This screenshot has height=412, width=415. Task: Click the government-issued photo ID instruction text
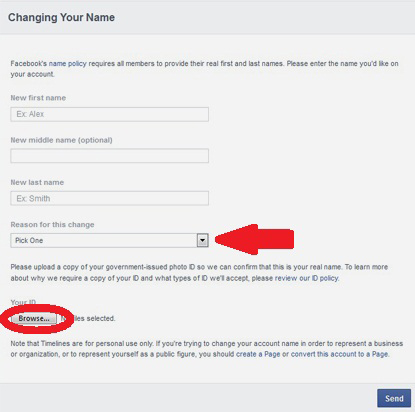199,273
